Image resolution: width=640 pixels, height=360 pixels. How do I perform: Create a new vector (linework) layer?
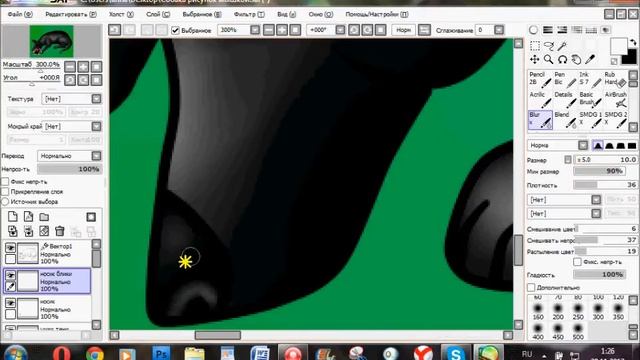pos(28,217)
